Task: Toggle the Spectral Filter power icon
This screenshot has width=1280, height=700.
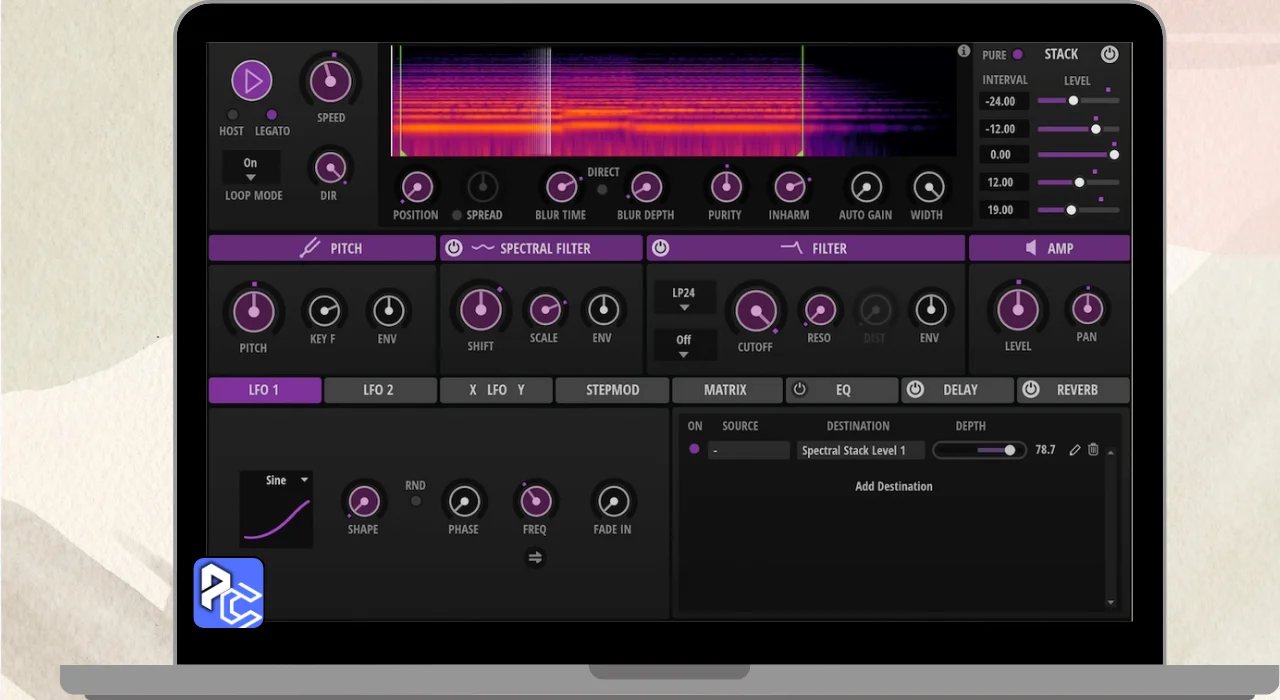Action: click(x=453, y=248)
